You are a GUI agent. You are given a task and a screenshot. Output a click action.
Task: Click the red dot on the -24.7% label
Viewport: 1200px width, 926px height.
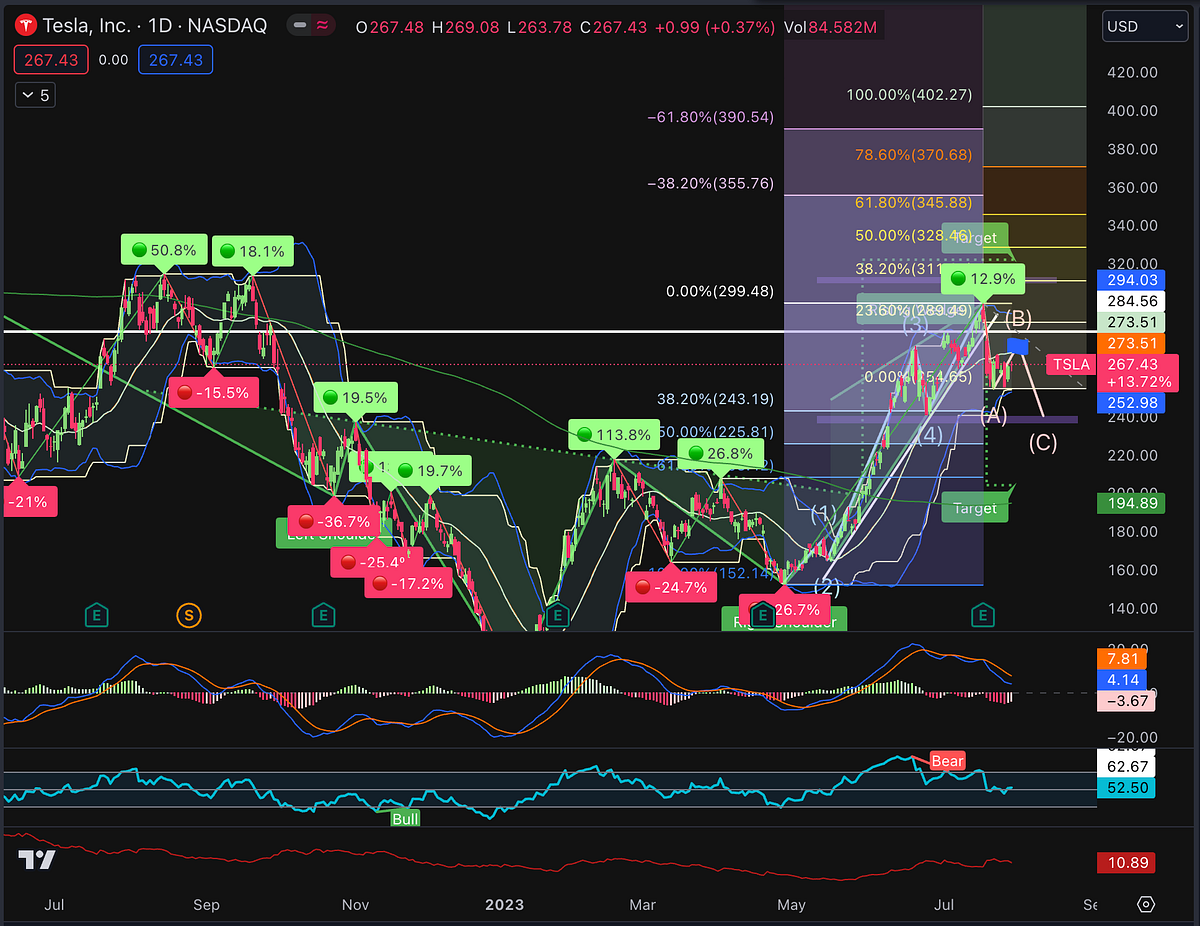[x=644, y=587]
